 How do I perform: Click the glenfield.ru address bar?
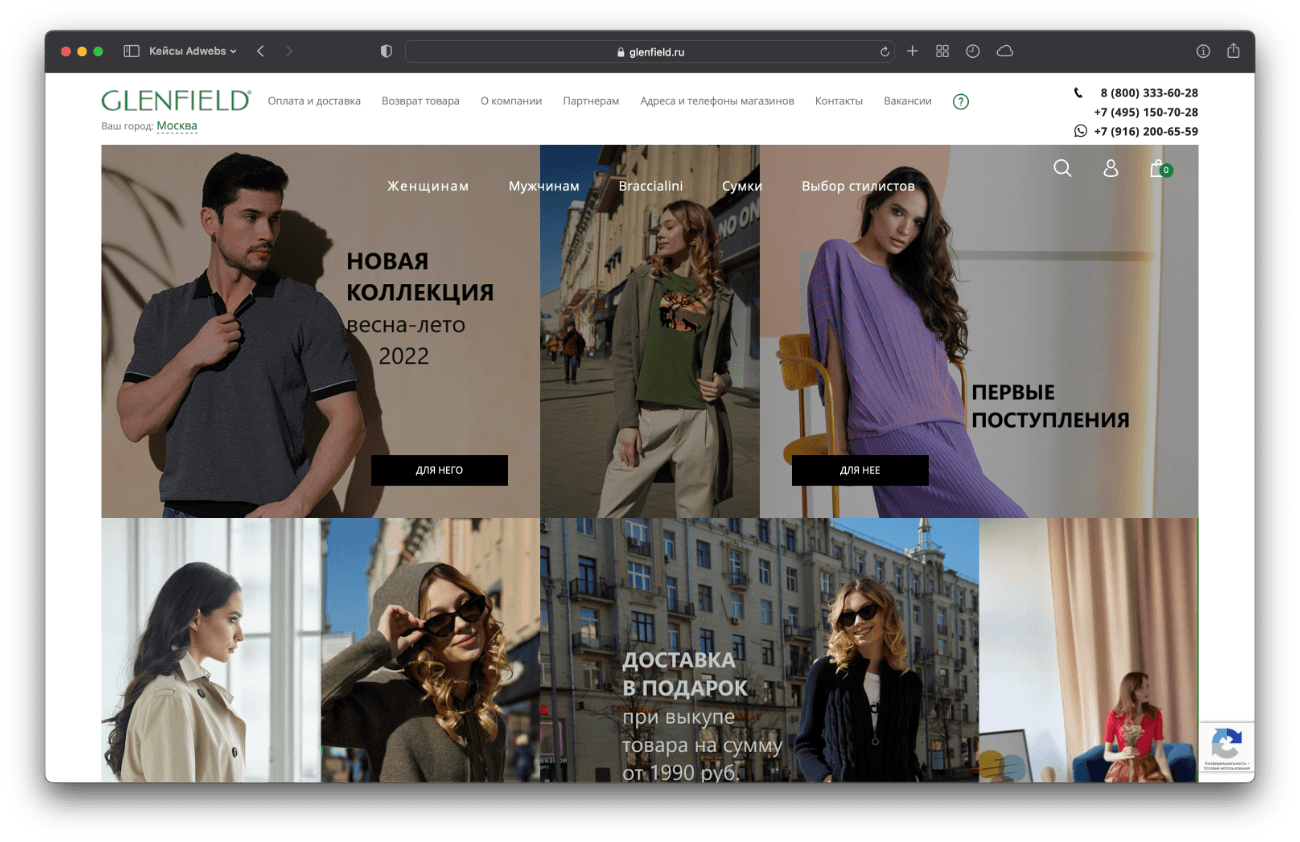click(x=650, y=52)
